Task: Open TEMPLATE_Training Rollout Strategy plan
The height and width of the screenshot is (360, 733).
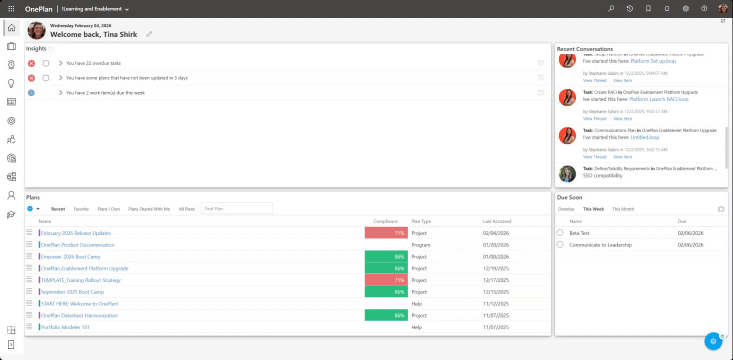Action: (x=81, y=280)
